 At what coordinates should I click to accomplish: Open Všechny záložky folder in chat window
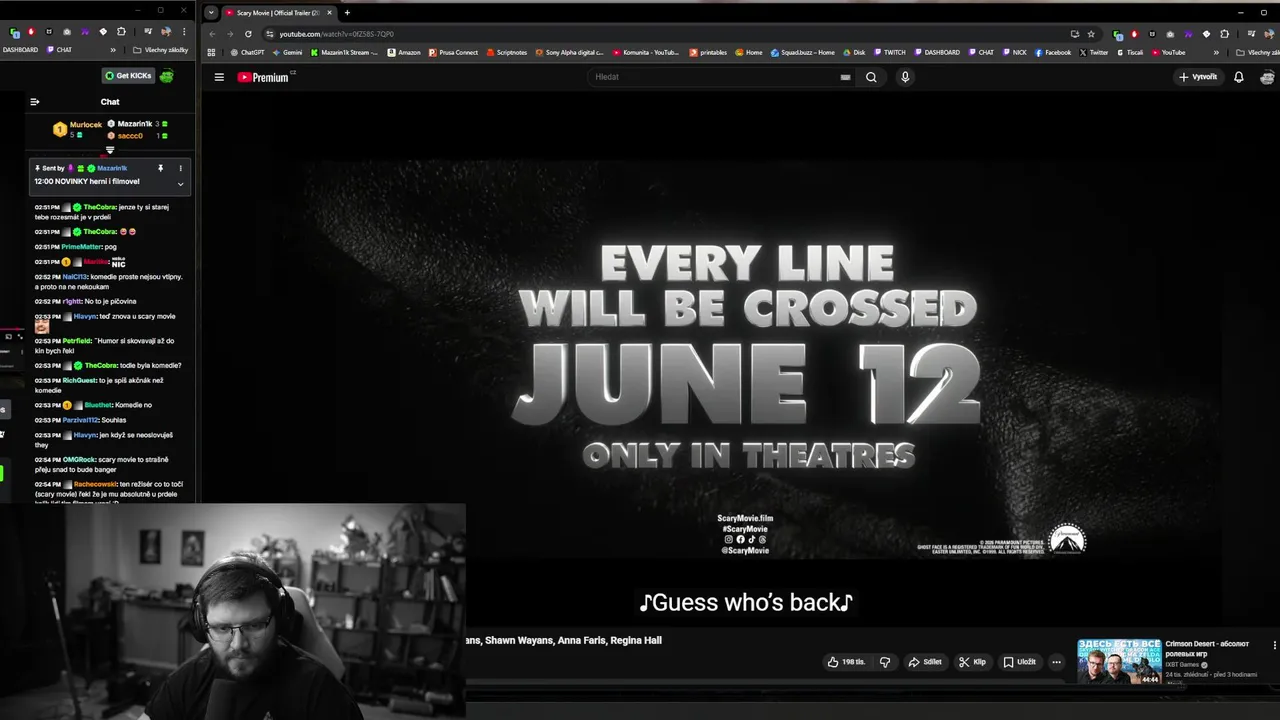point(160,50)
